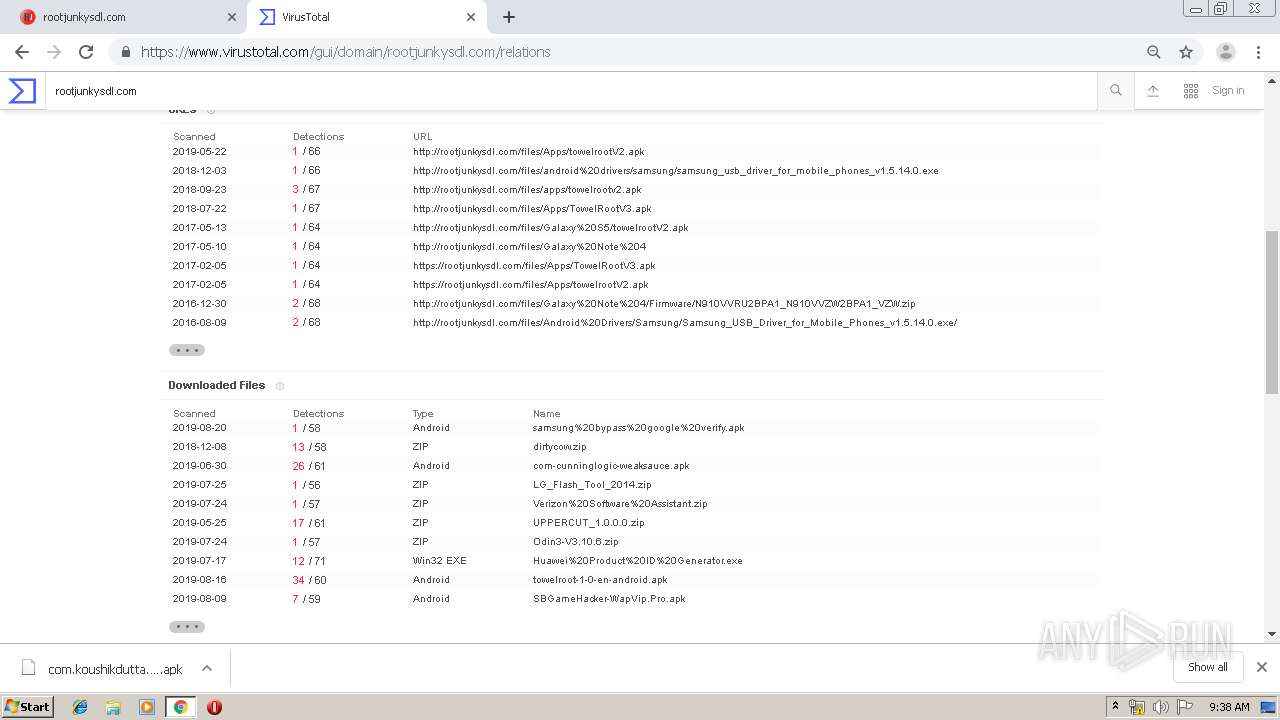Click the Galaxy%20Note%204 URL dated 2017-05-10
Viewport: 1280px width, 720px height.
coord(530,247)
